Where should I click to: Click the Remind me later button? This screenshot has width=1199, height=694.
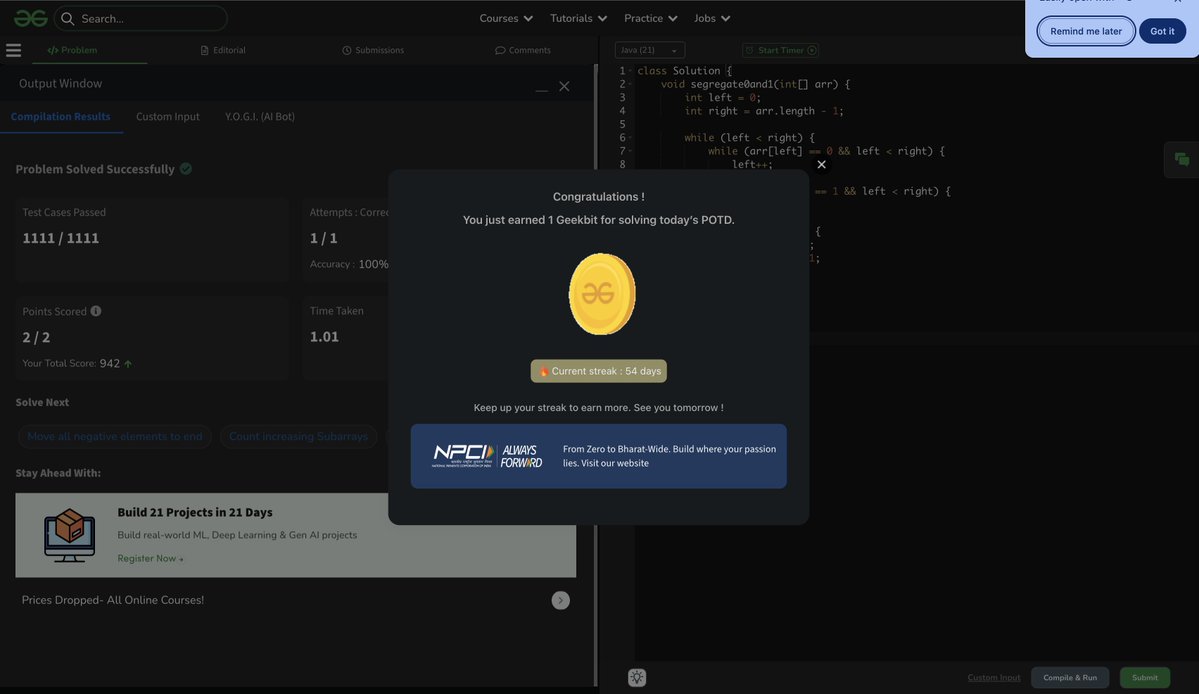tap(1086, 31)
